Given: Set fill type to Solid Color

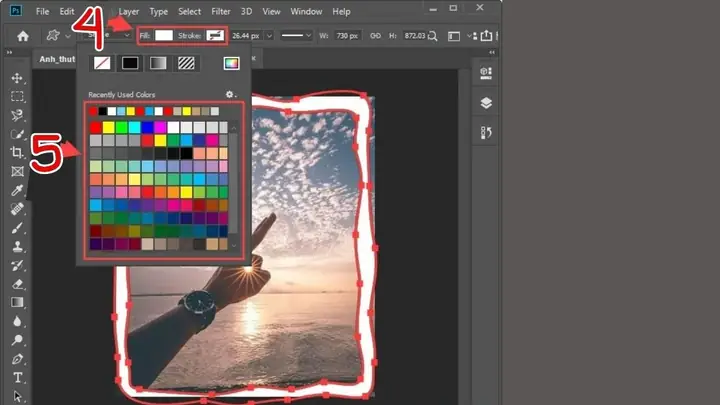Looking at the screenshot, I should (130, 63).
